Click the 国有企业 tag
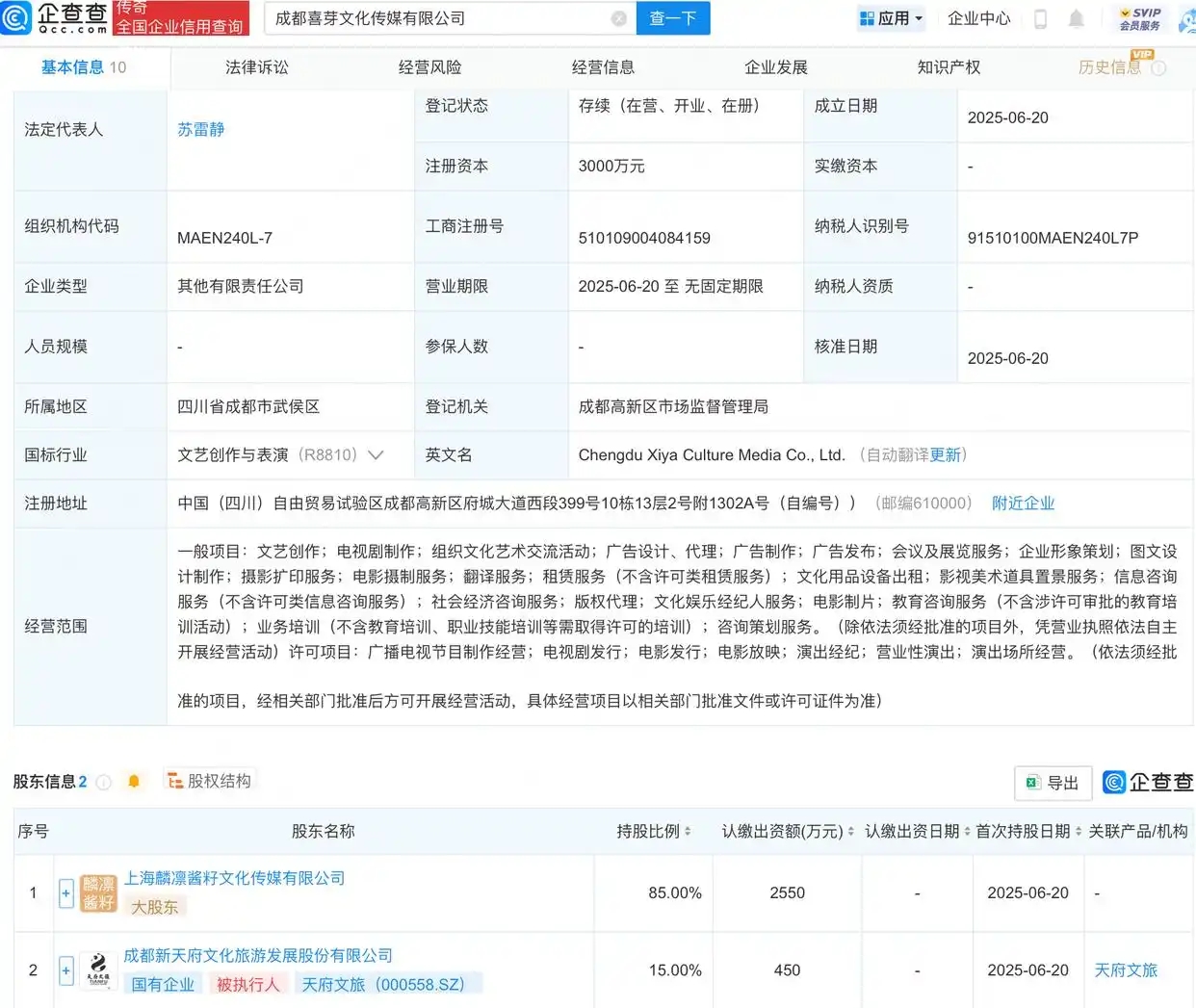1196x1008 pixels. [x=163, y=984]
